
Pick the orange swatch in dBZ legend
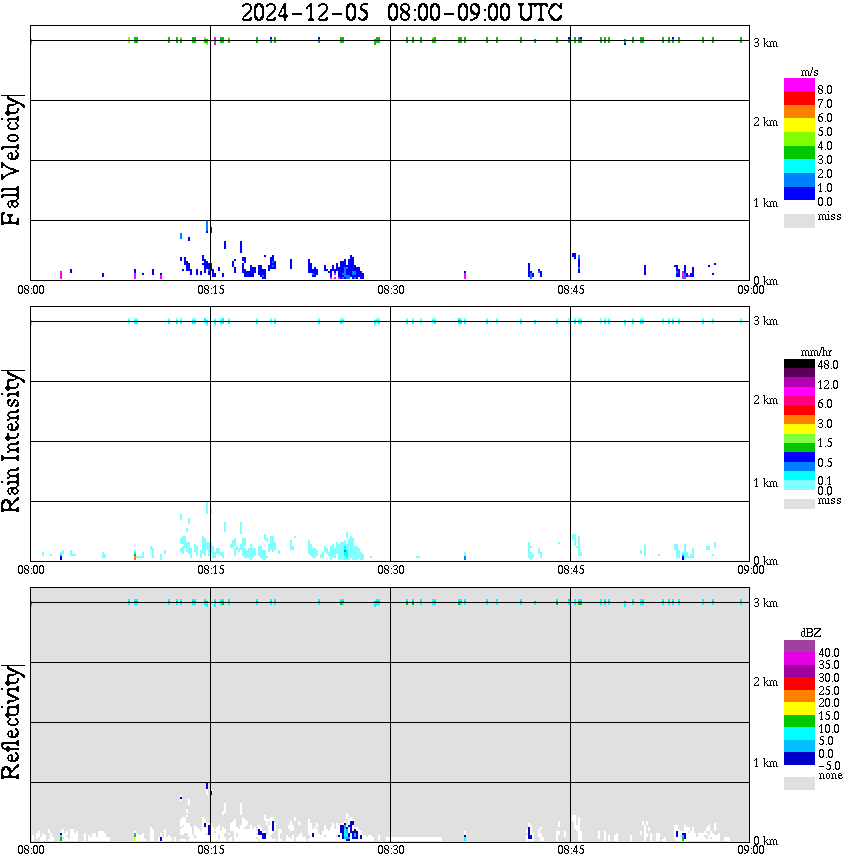(x=799, y=696)
